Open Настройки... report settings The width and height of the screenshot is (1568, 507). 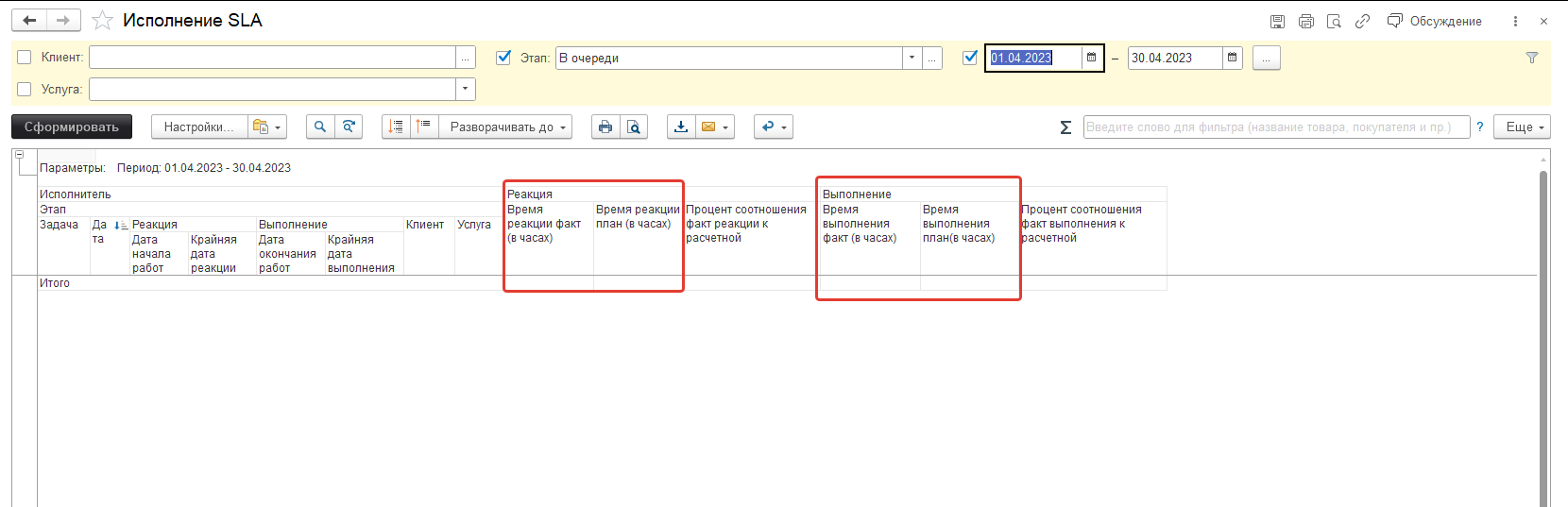(x=198, y=127)
